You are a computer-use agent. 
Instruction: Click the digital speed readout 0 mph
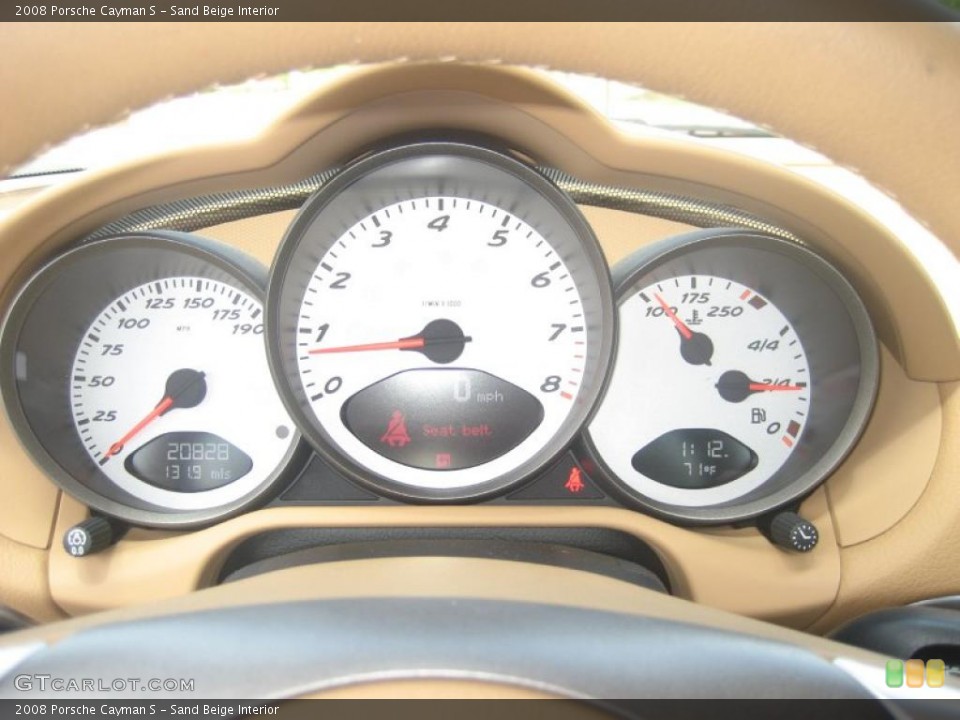click(478, 391)
